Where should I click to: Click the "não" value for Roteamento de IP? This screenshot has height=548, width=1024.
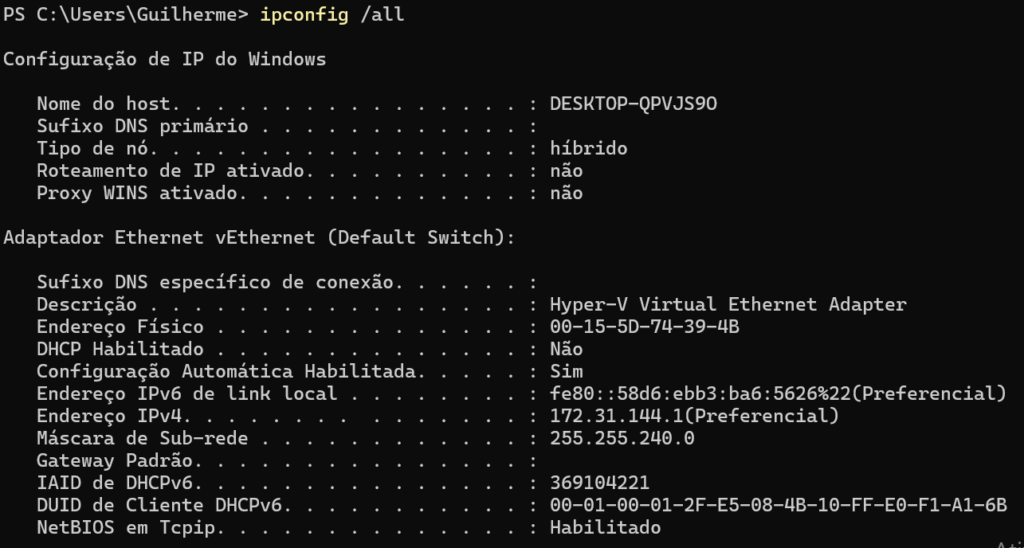566,171
